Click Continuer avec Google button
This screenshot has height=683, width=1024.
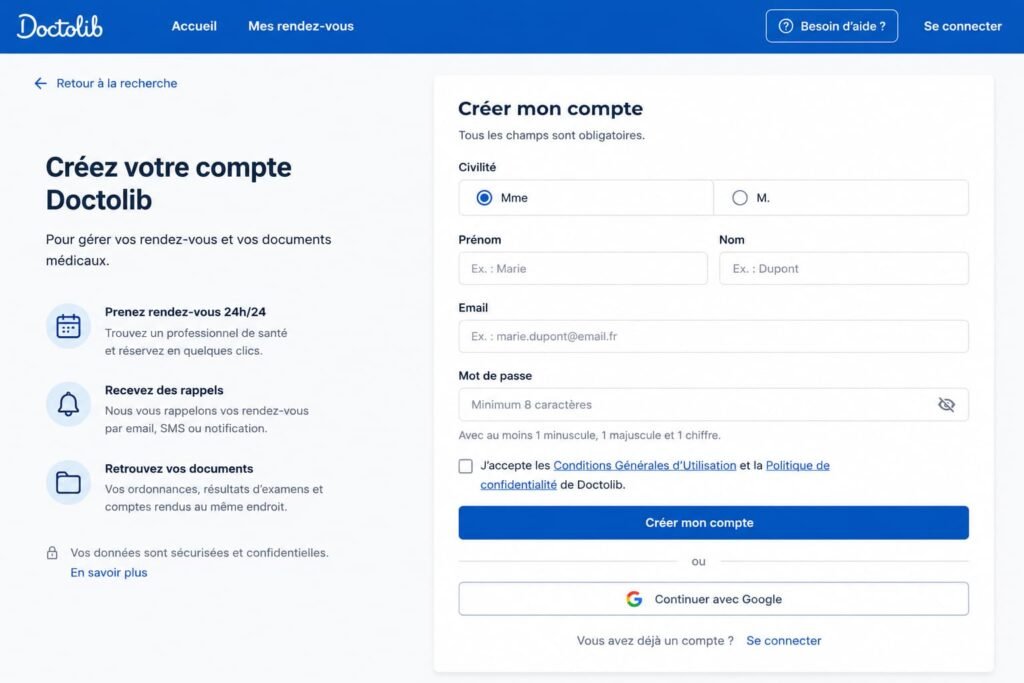(x=713, y=599)
